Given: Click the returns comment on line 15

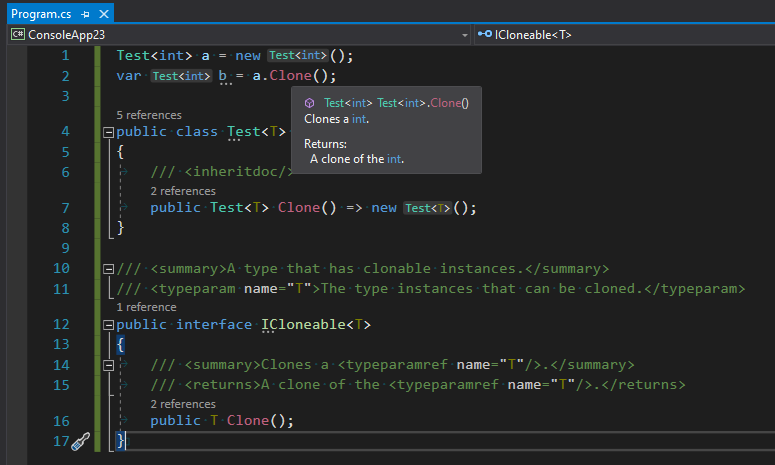Looking at the screenshot, I should (418, 384).
